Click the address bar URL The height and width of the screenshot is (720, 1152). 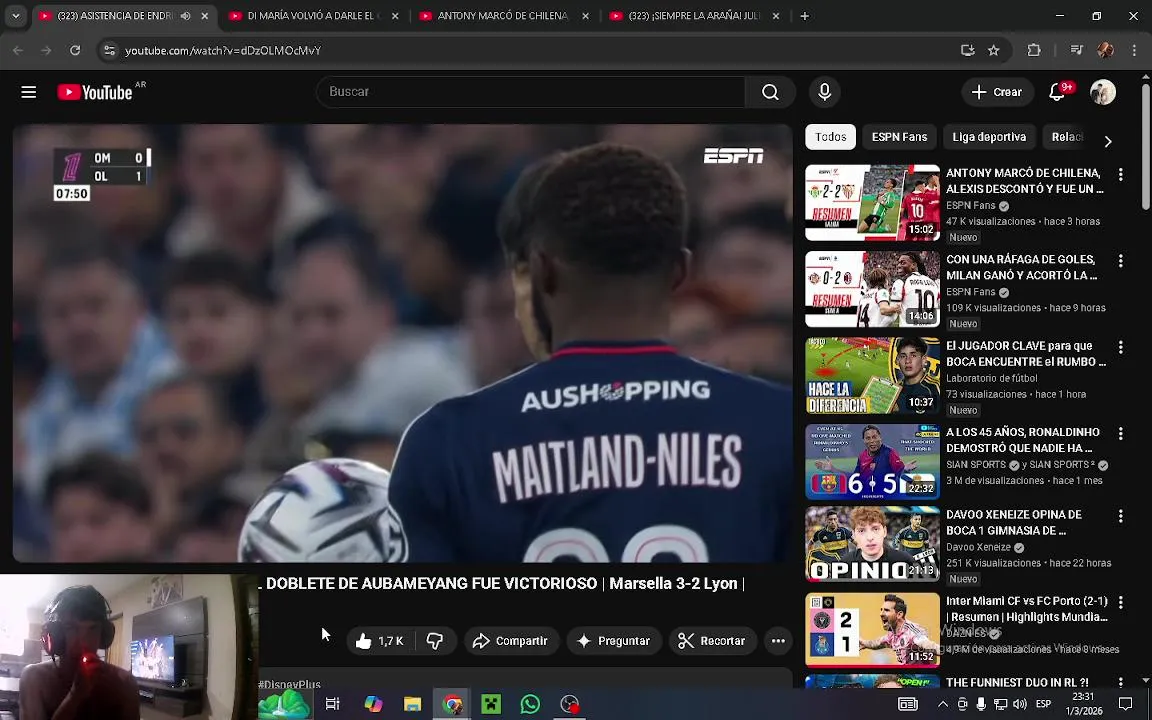click(x=223, y=51)
